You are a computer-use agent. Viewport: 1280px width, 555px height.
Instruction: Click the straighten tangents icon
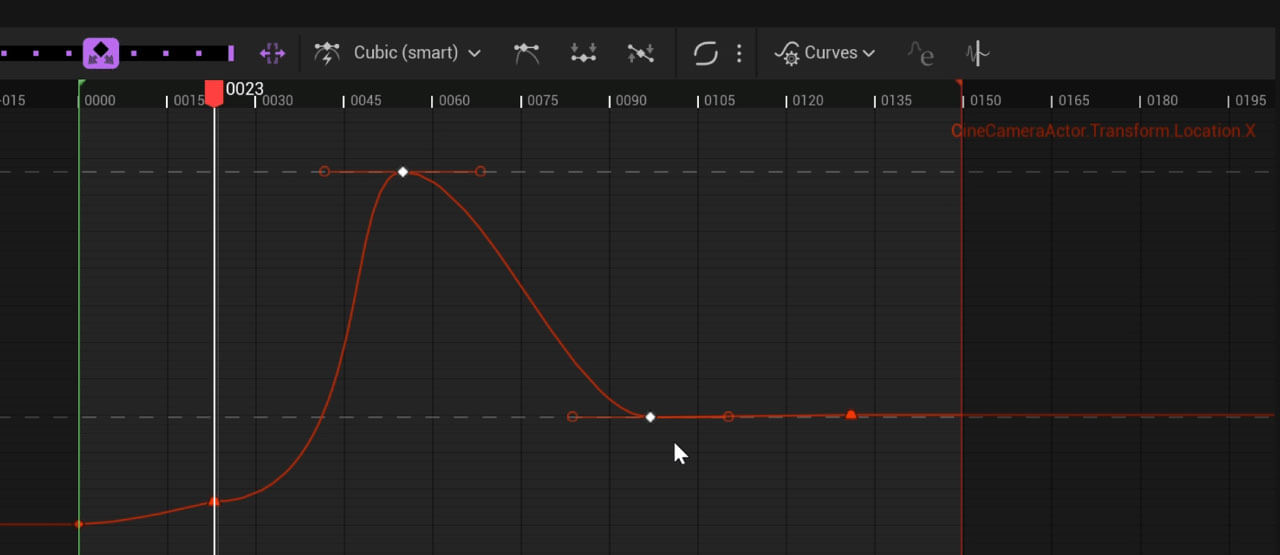640,53
